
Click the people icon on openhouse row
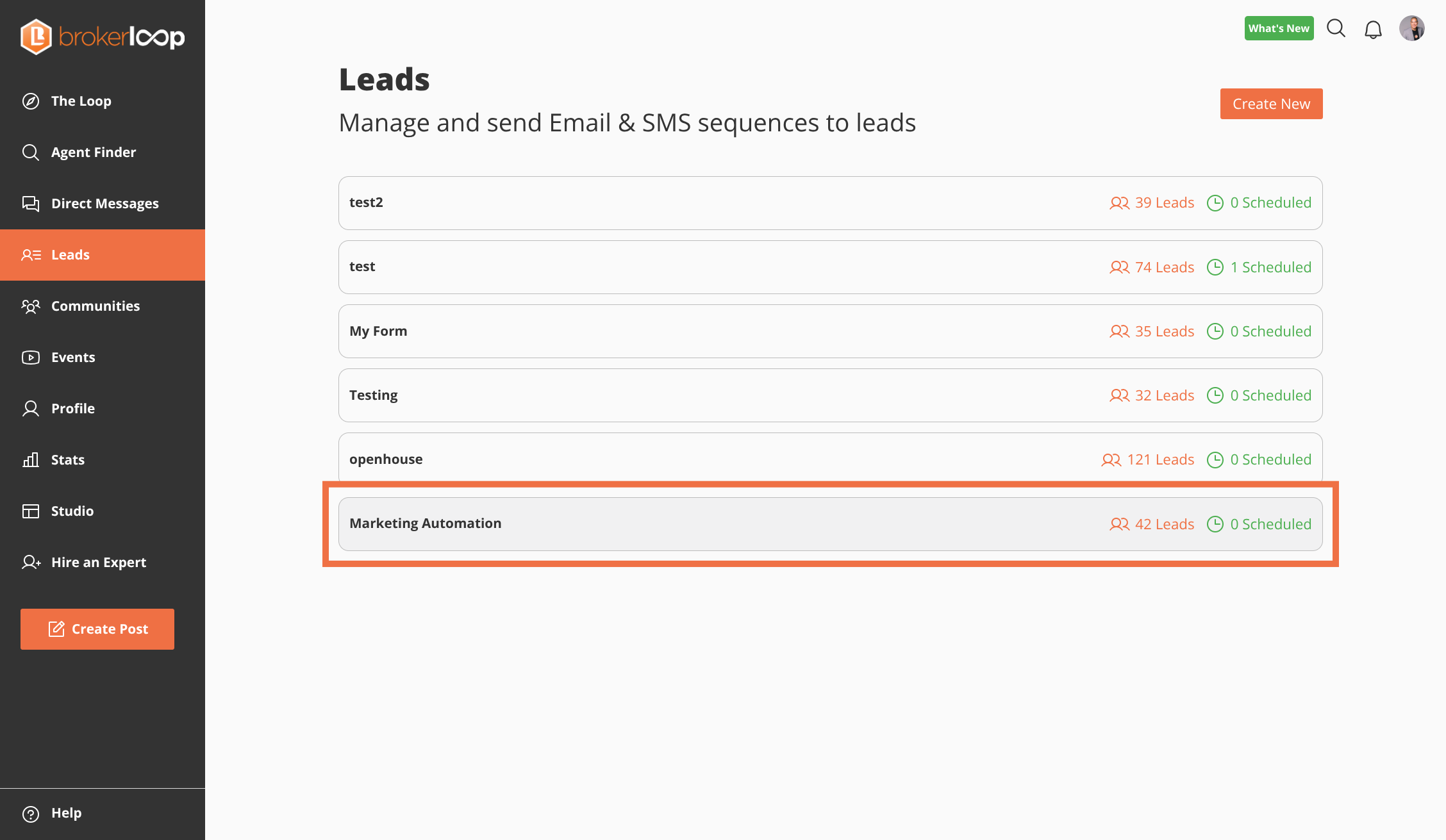tap(1111, 460)
